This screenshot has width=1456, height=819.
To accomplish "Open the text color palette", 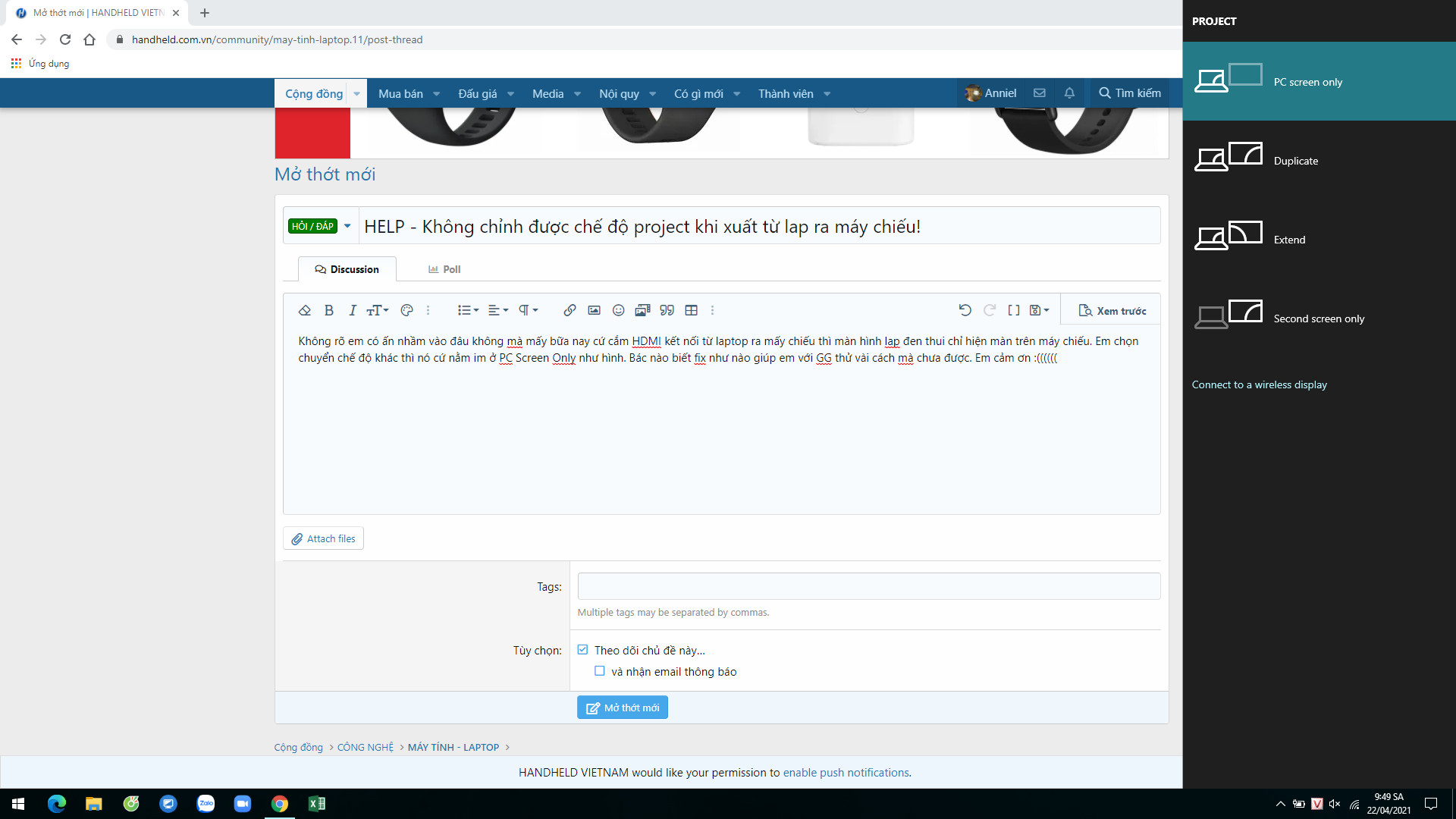I will [406, 310].
